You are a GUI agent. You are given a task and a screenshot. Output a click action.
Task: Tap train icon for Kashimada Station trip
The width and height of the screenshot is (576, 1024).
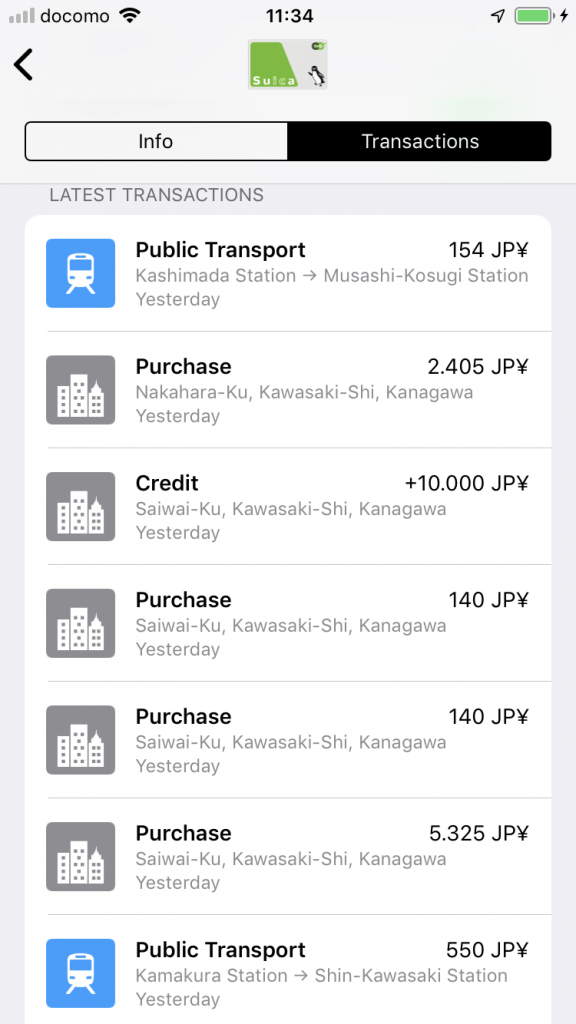[80, 273]
